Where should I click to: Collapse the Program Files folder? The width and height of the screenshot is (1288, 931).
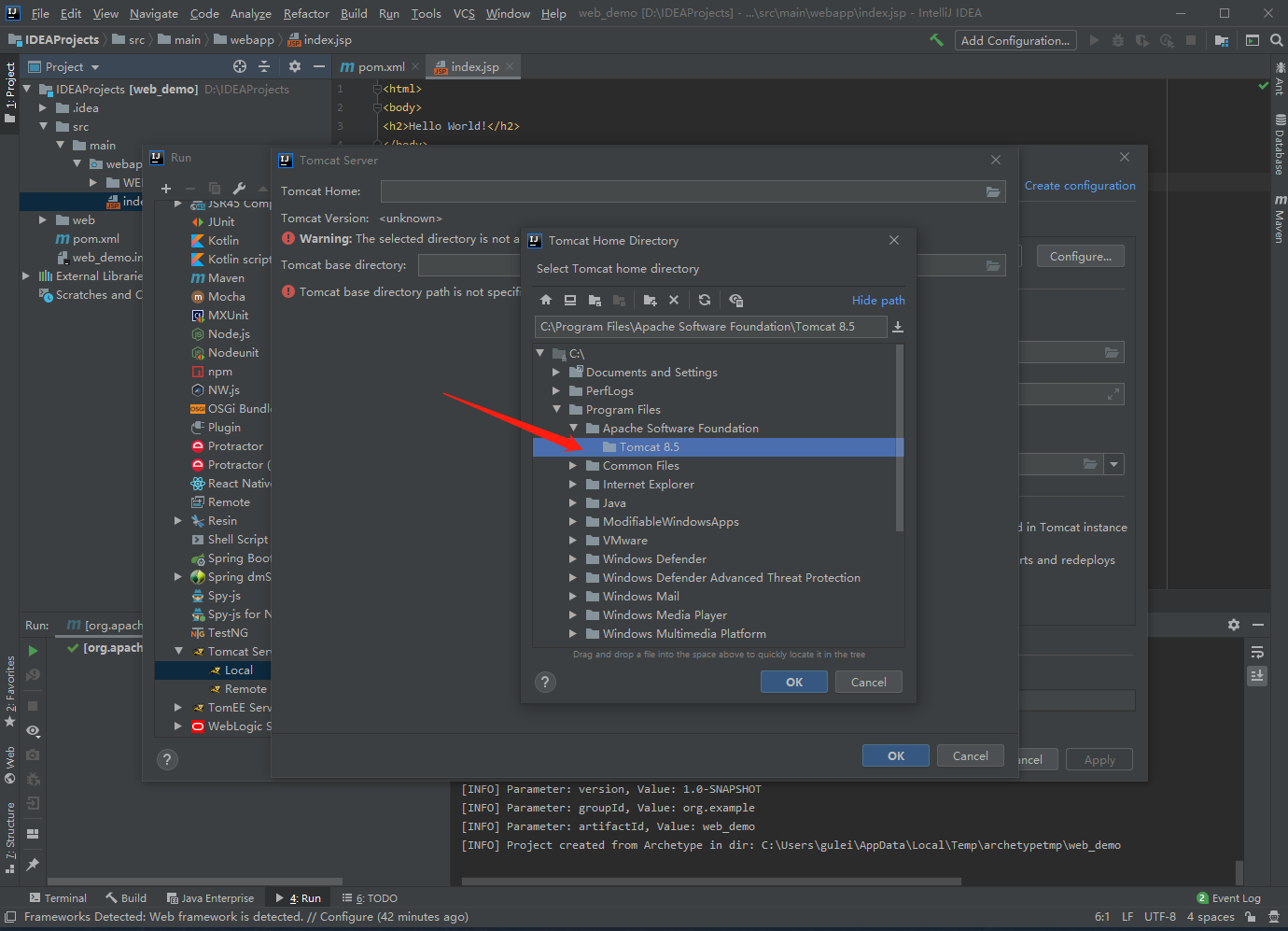tap(557, 409)
